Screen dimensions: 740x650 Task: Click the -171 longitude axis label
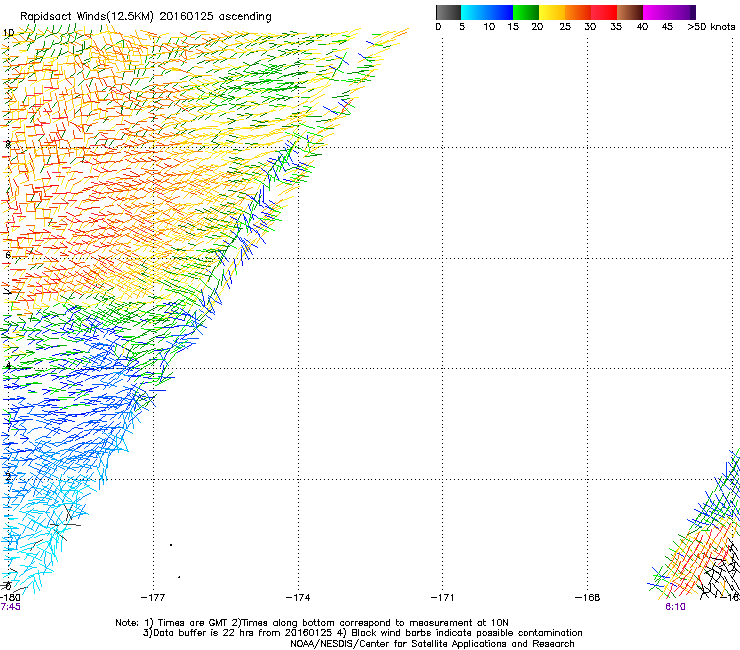click(x=442, y=598)
